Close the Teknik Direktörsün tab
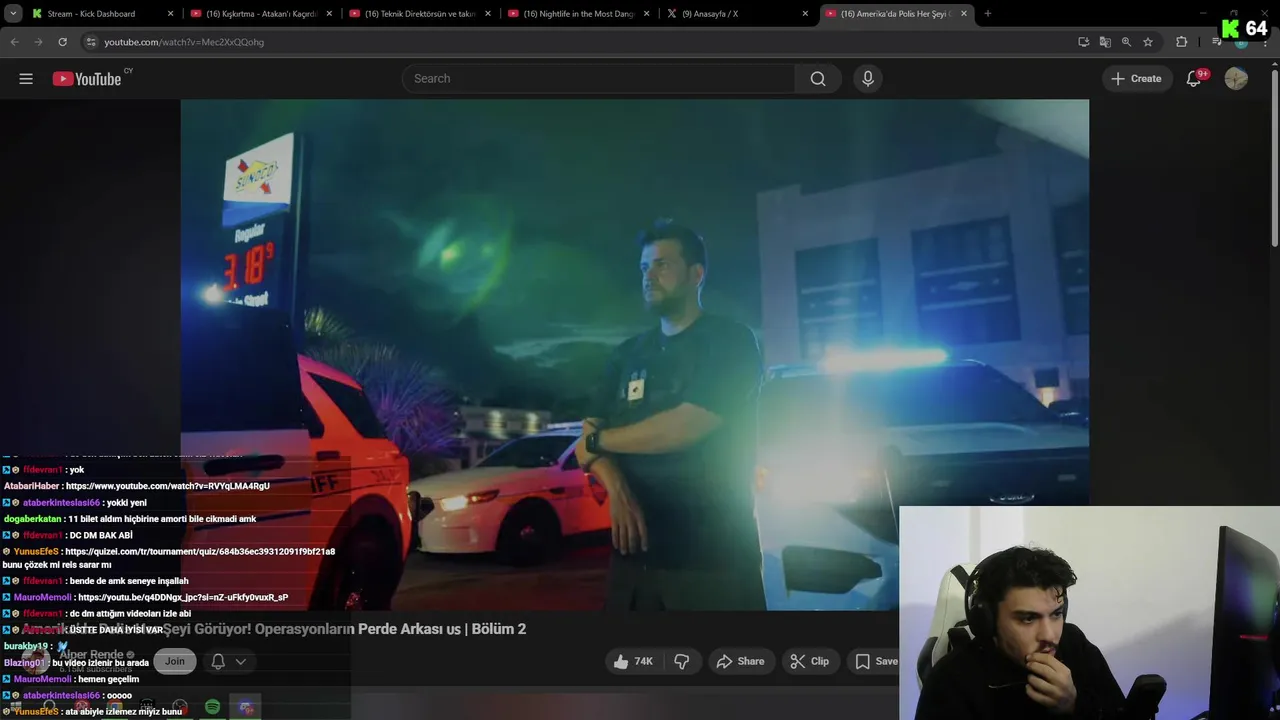The width and height of the screenshot is (1280, 720). 488,14
